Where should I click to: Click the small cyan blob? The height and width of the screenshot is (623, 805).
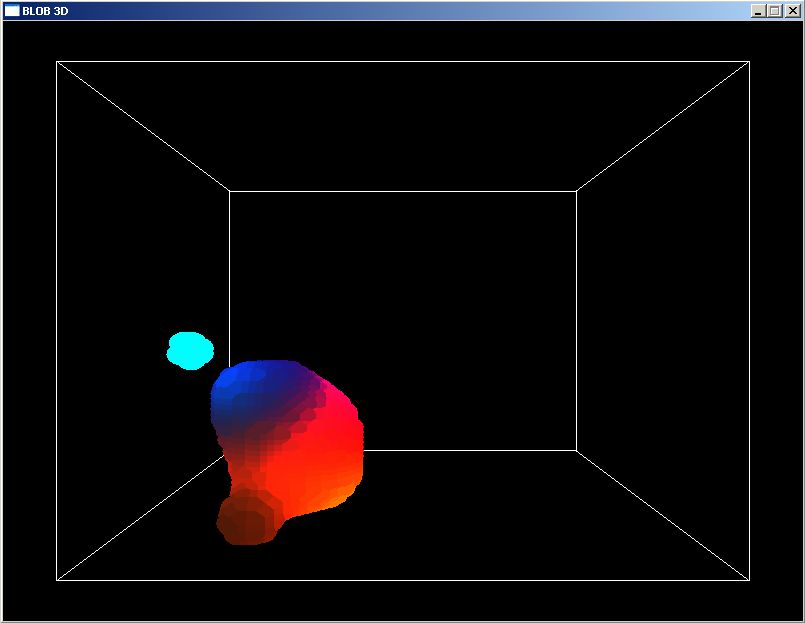point(190,350)
